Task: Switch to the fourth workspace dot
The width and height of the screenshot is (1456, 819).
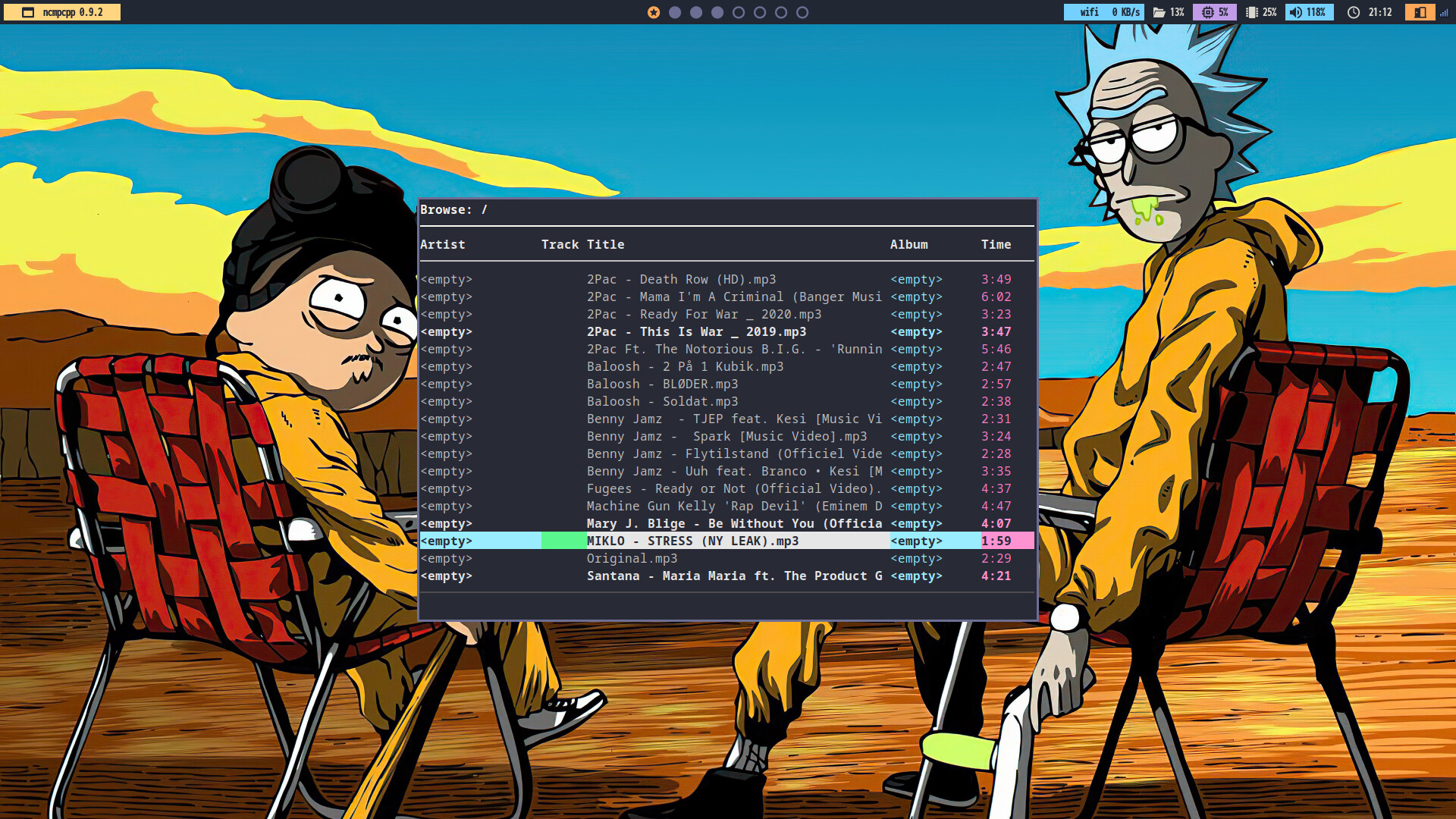Action: point(717,12)
